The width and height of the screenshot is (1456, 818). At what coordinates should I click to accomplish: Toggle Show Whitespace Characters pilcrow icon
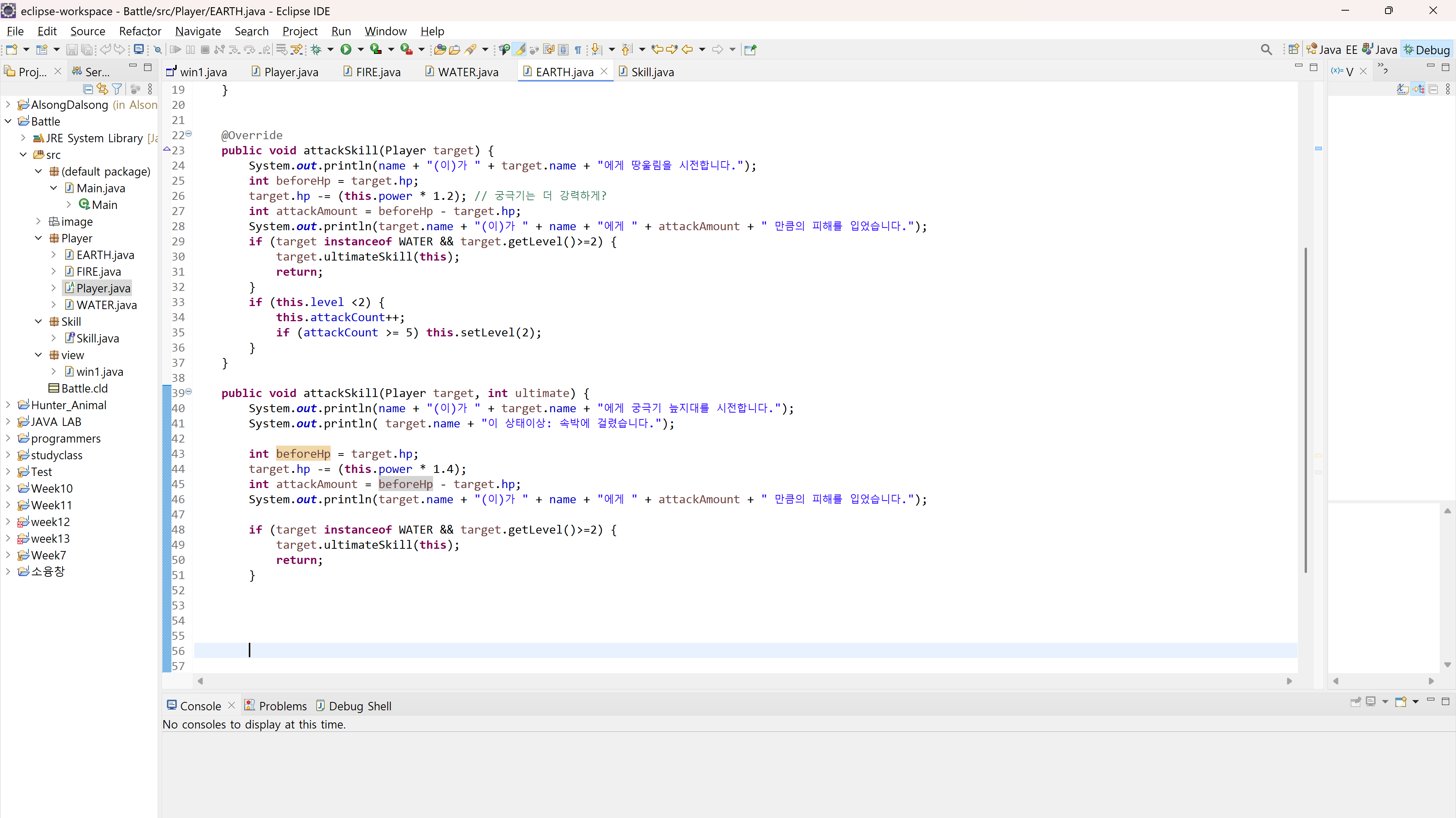[x=578, y=50]
